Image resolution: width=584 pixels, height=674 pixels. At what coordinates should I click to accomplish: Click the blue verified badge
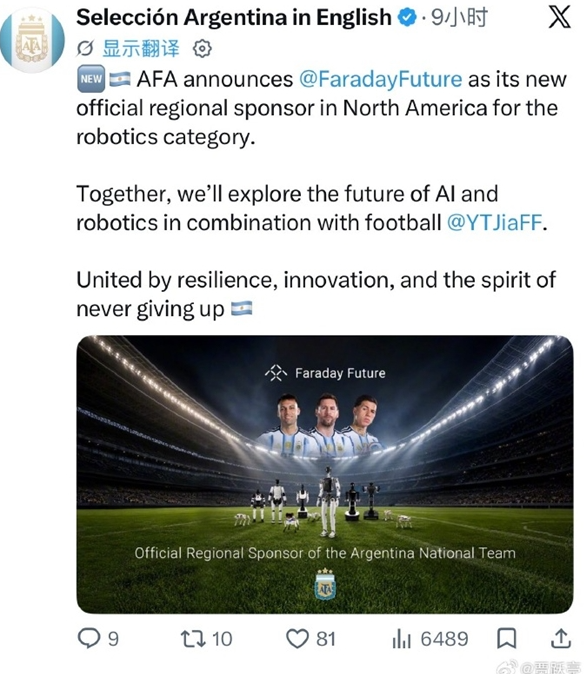tap(407, 18)
